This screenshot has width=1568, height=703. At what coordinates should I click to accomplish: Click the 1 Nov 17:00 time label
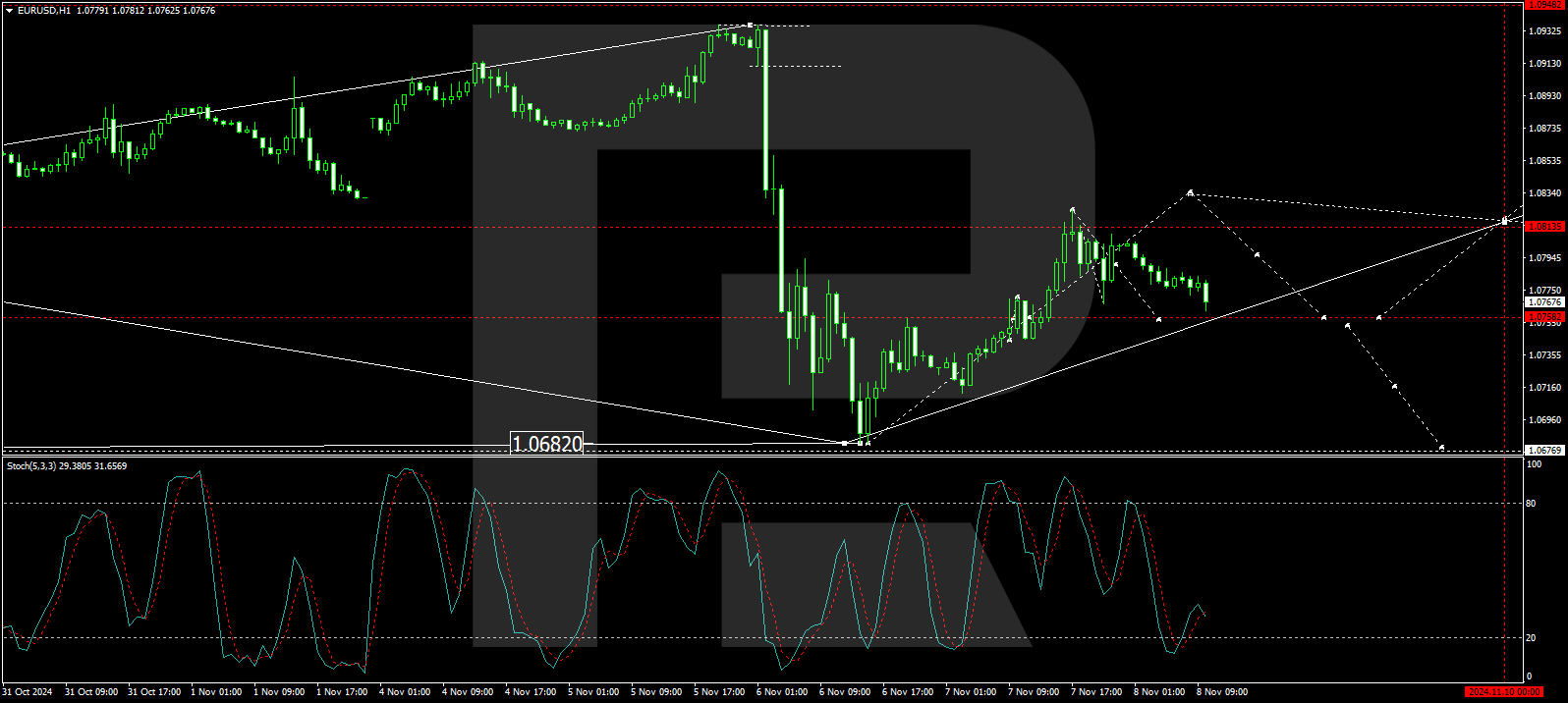(x=342, y=692)
